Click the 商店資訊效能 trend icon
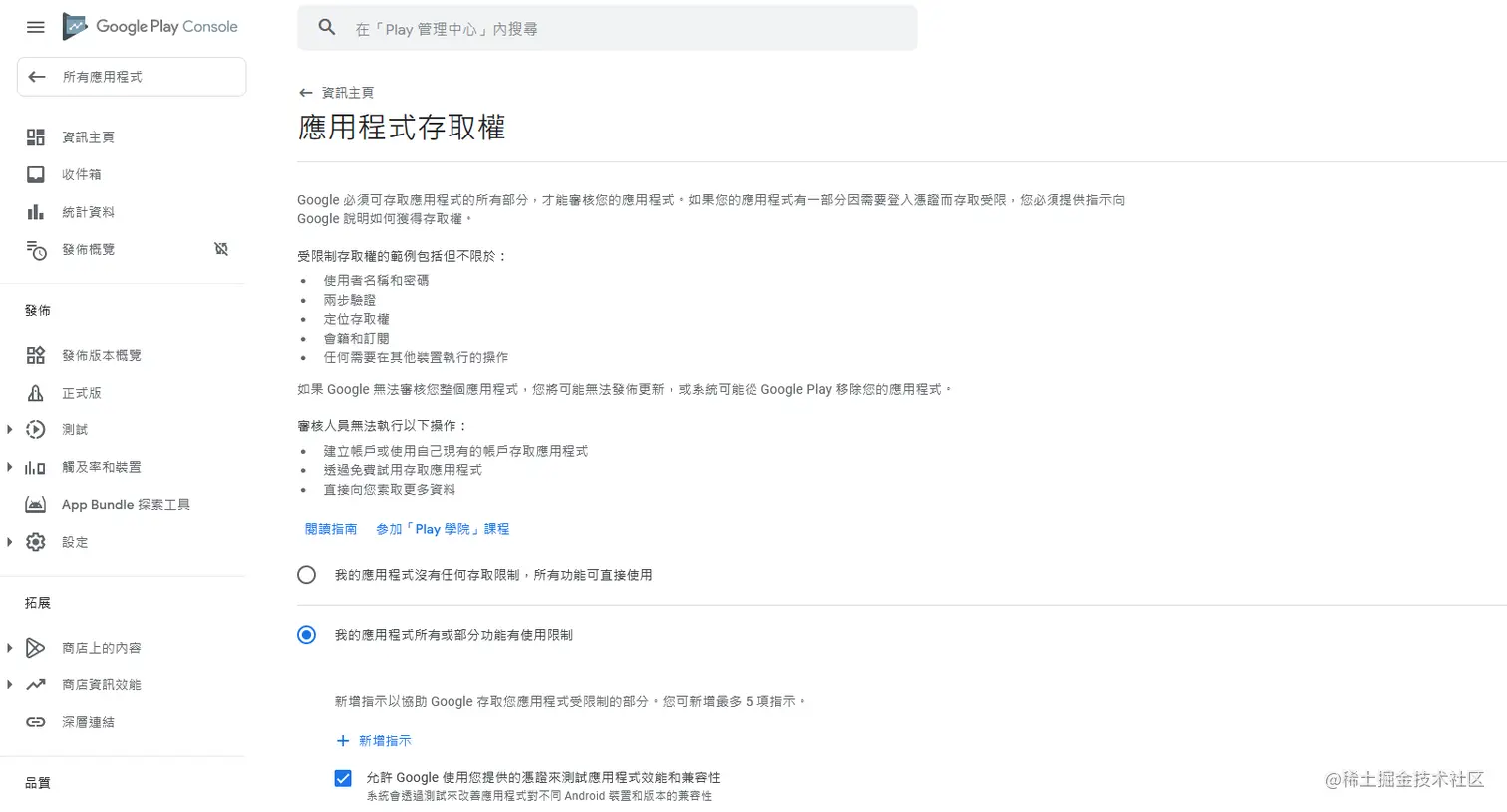 [36, 685]
